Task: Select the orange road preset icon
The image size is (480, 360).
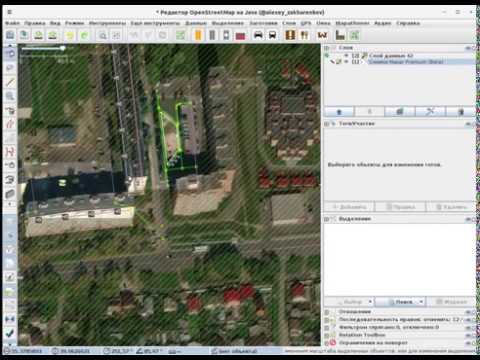Action: [x=198, y=35]
